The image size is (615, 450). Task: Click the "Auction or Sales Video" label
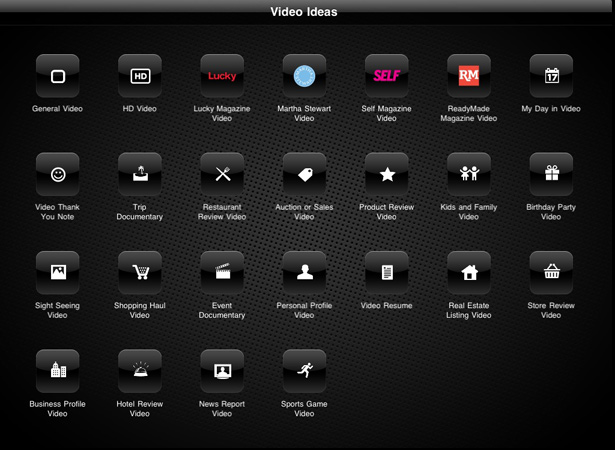304,212
